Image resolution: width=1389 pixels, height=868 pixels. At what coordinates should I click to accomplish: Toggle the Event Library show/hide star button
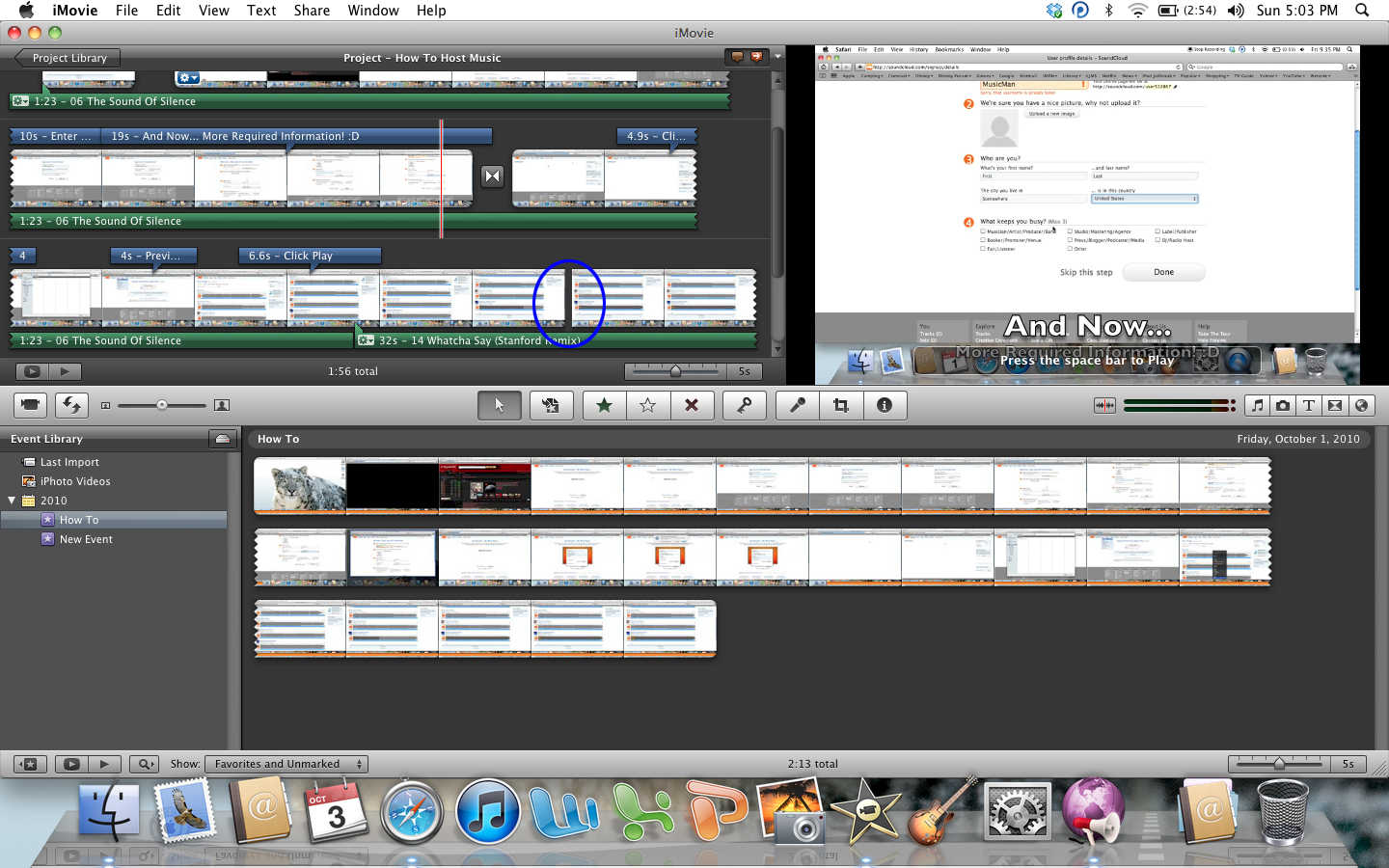click(30, 764)
